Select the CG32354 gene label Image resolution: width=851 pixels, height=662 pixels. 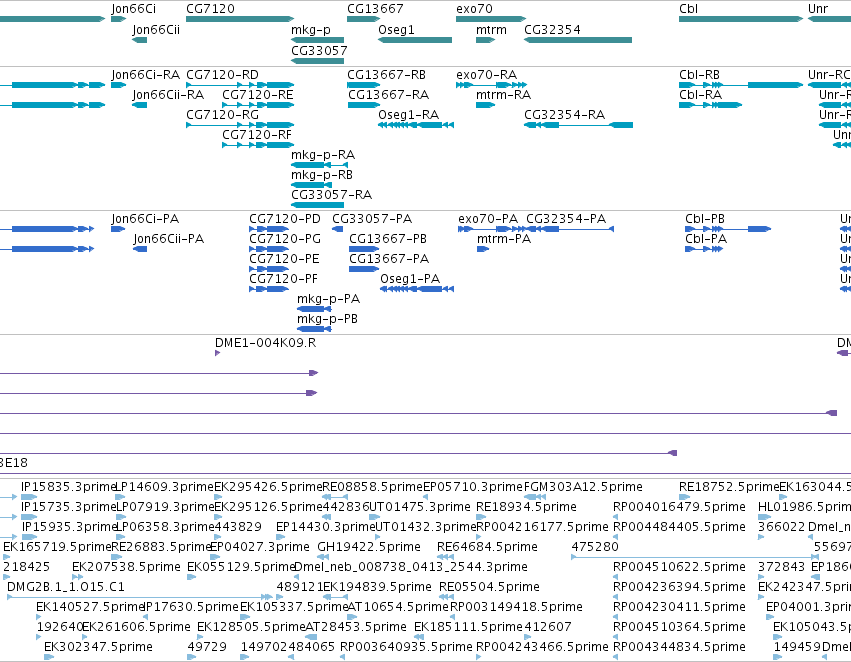click(x=552, y=29)
